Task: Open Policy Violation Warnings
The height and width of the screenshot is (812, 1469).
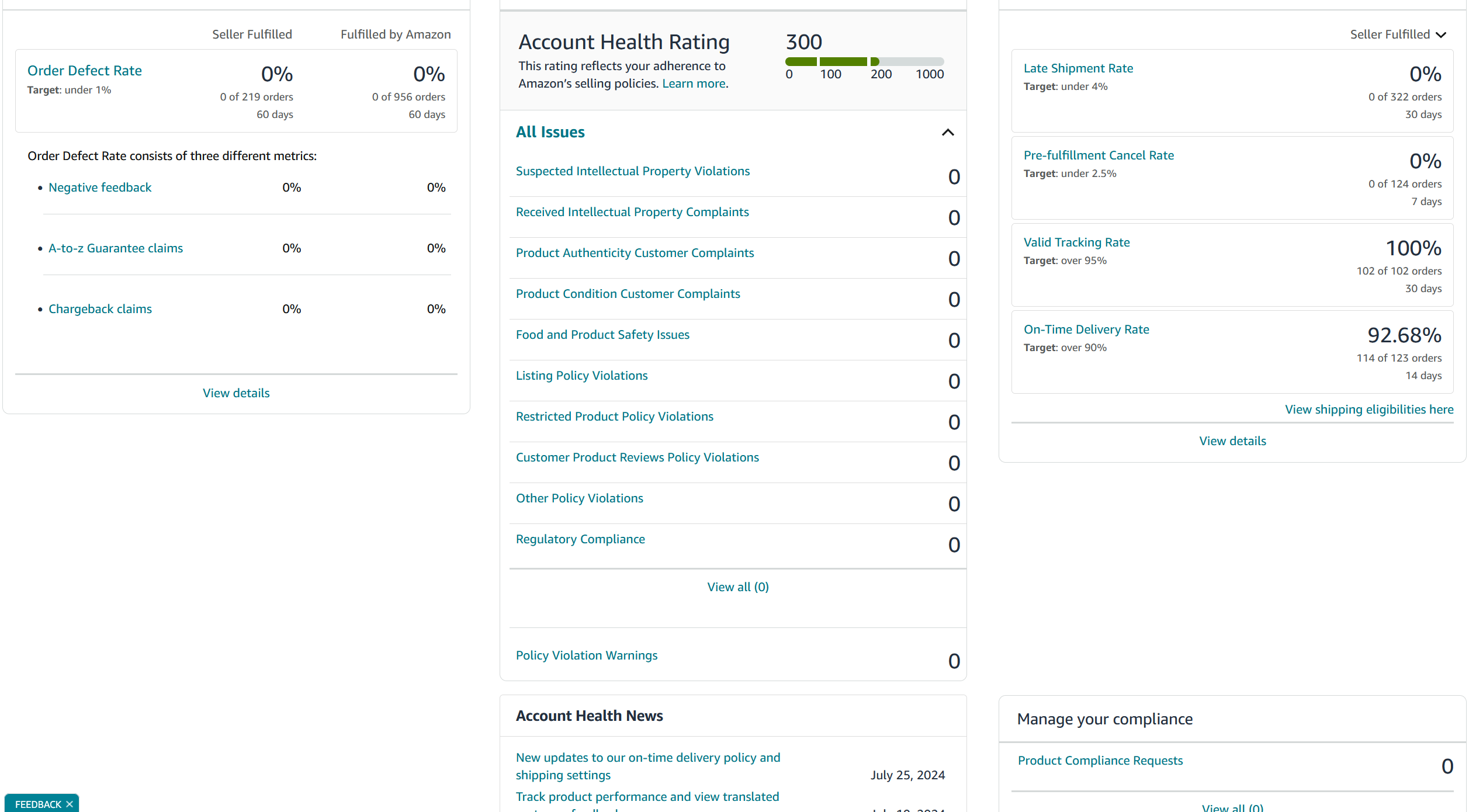Action: pos(586,655)
